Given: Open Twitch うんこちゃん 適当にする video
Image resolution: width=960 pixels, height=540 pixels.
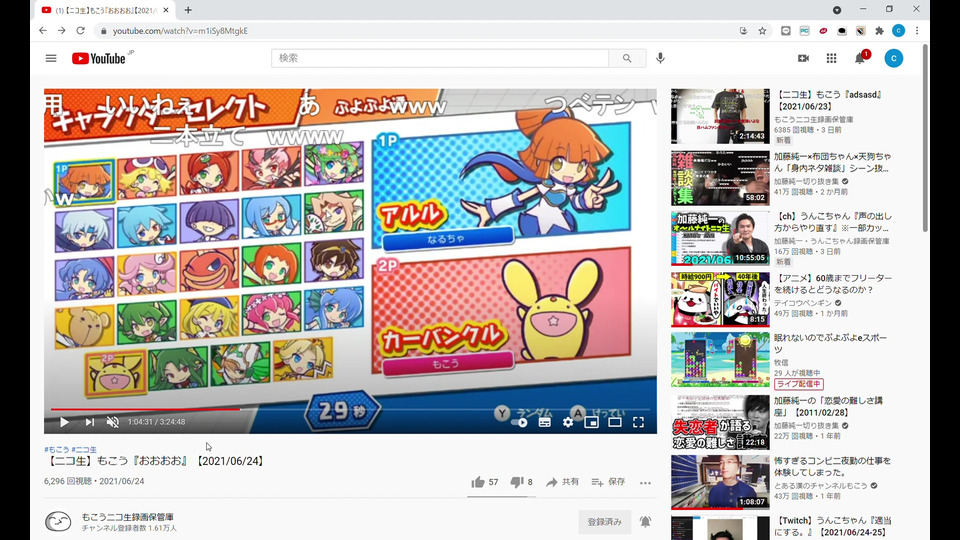Looking at the screenshot, I should click(833, 527).
